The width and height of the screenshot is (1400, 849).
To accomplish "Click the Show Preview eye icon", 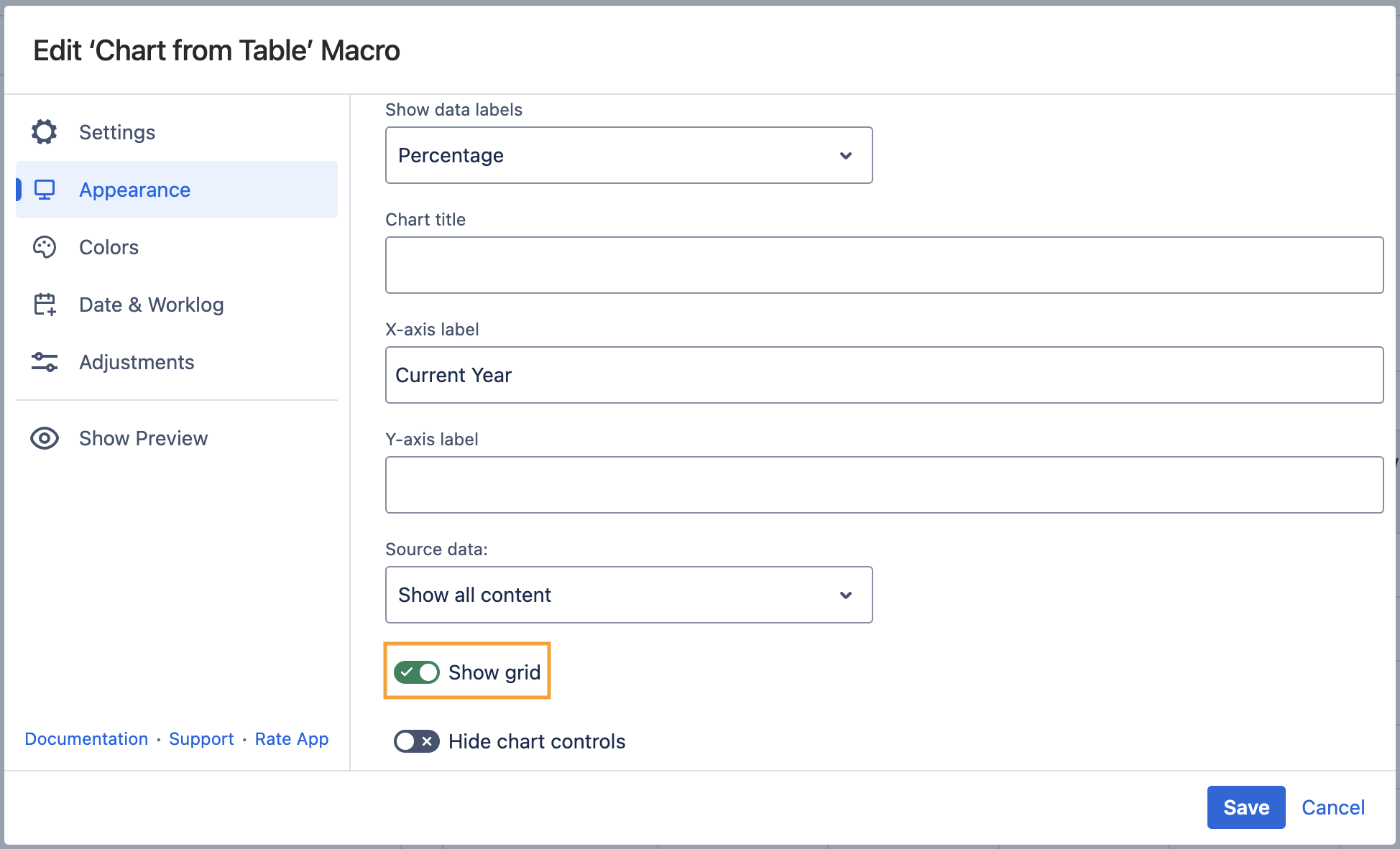I will click(x=45, y=438).
